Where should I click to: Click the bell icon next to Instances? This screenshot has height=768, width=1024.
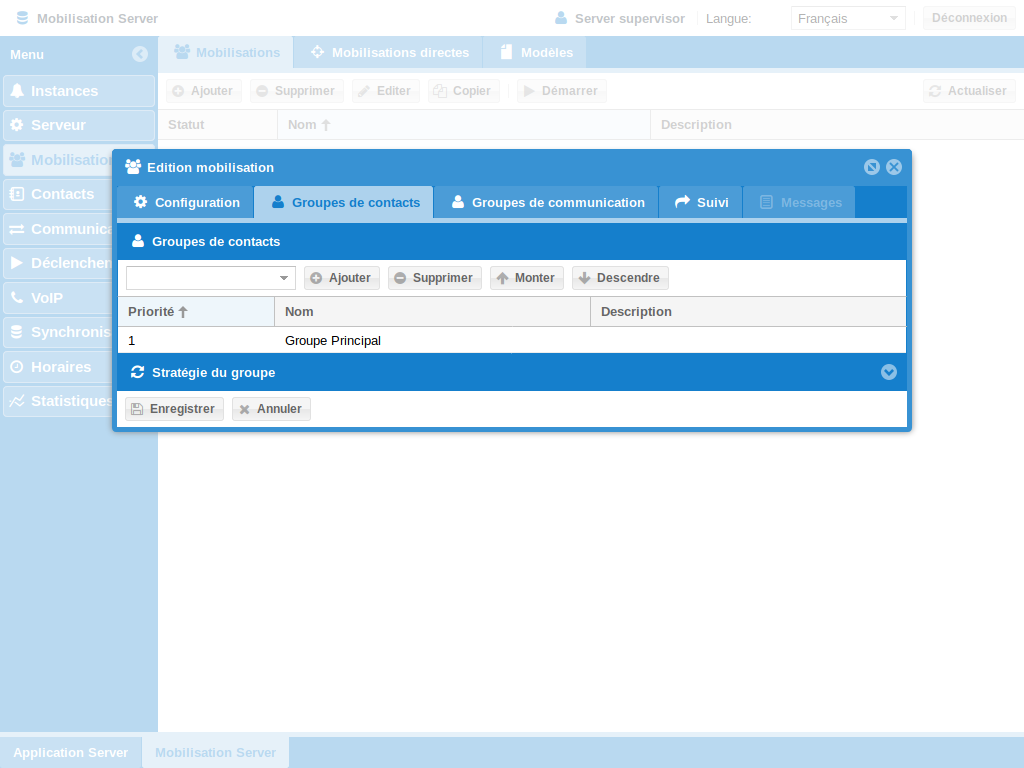(17, 91)
